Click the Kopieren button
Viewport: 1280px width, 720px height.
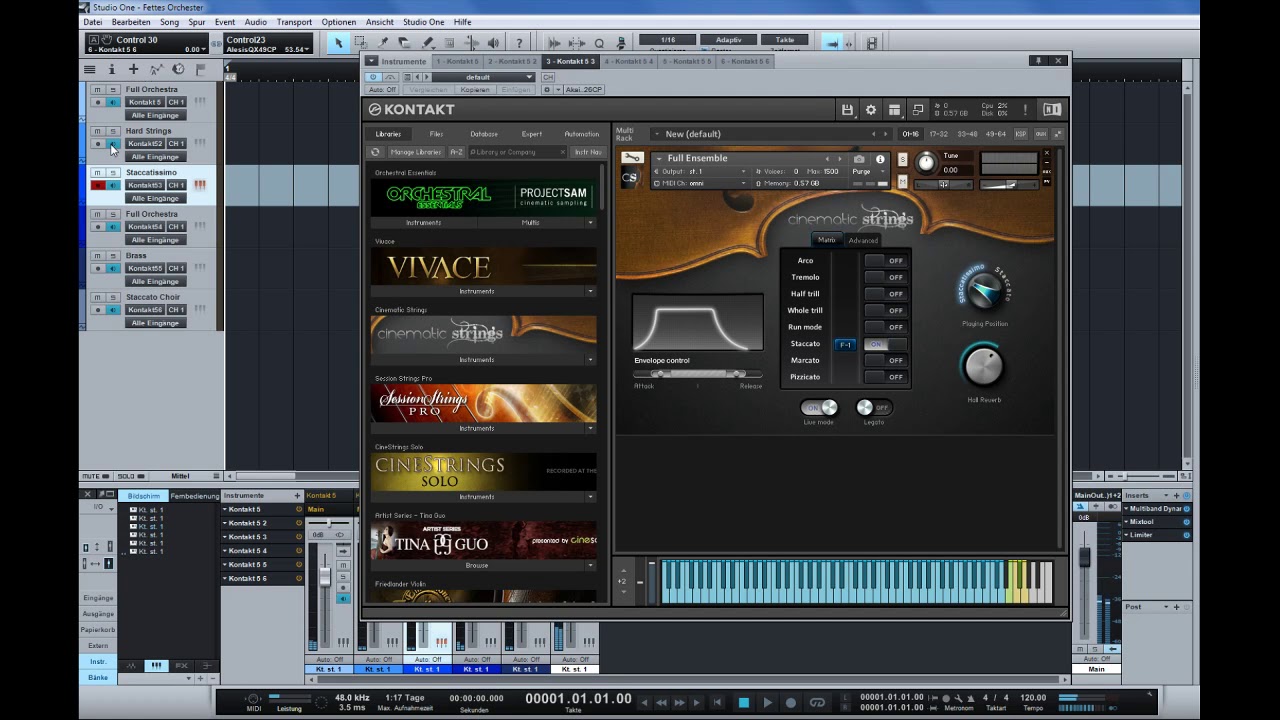click(x=475, y=90)
